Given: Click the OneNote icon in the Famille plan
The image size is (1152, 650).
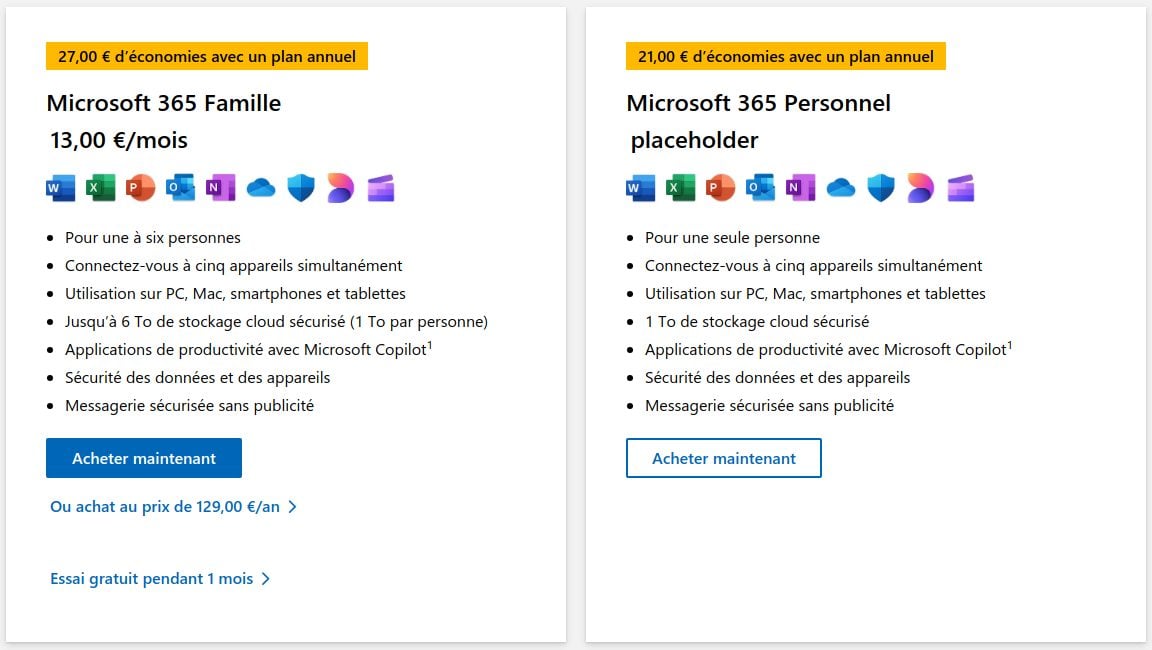Looking at the screenshot, I should [220, 188].
